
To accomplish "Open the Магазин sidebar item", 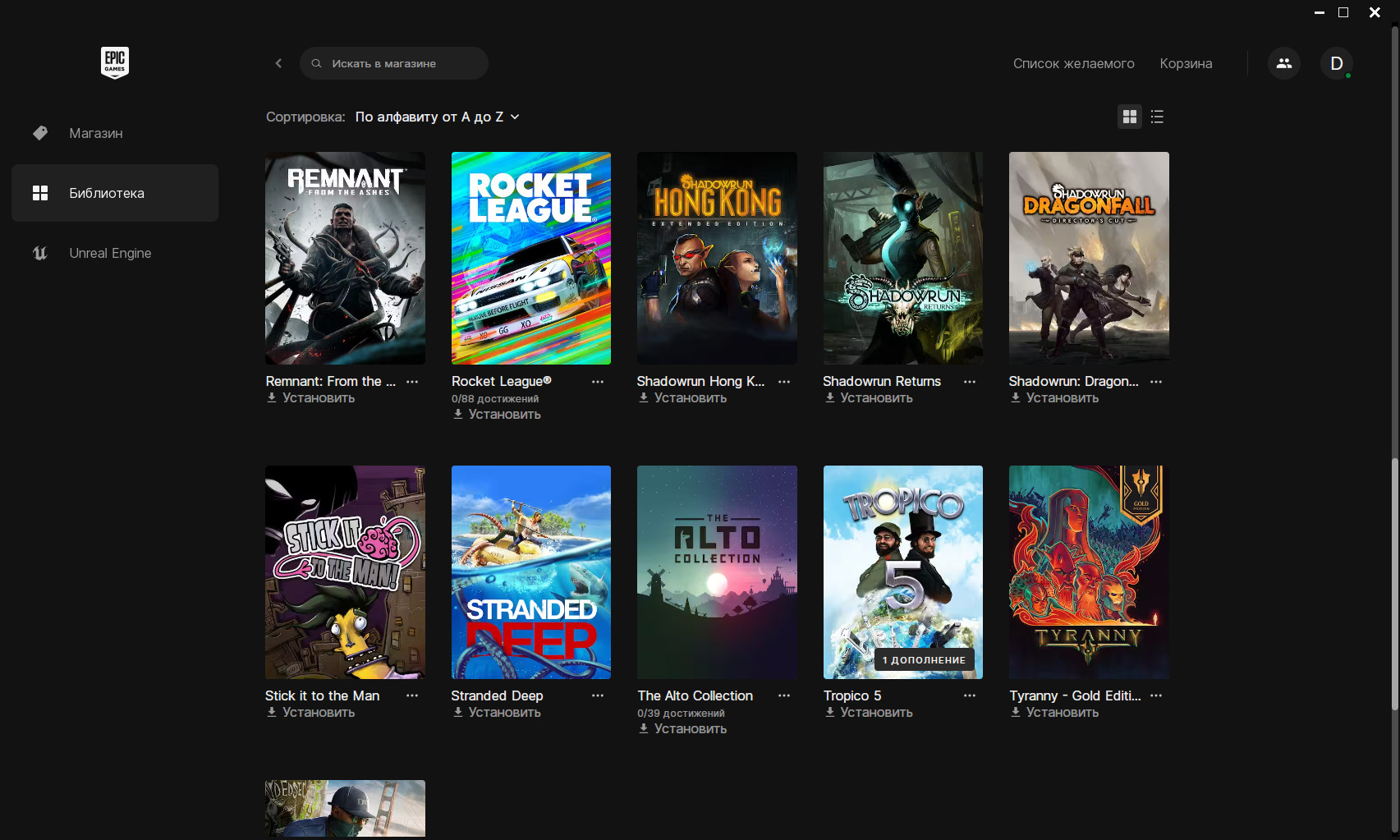I will tap(96, 133).
